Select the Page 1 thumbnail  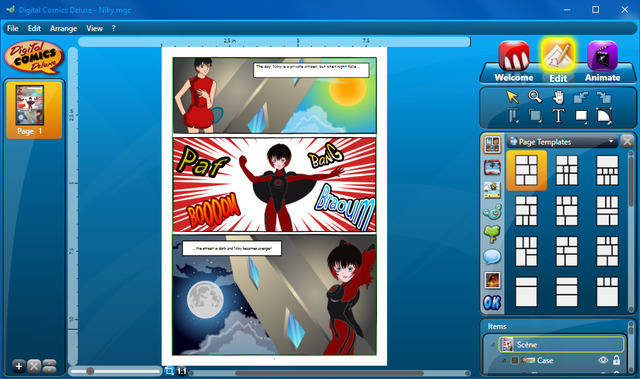pyautogui.click(x=34, y=110)
